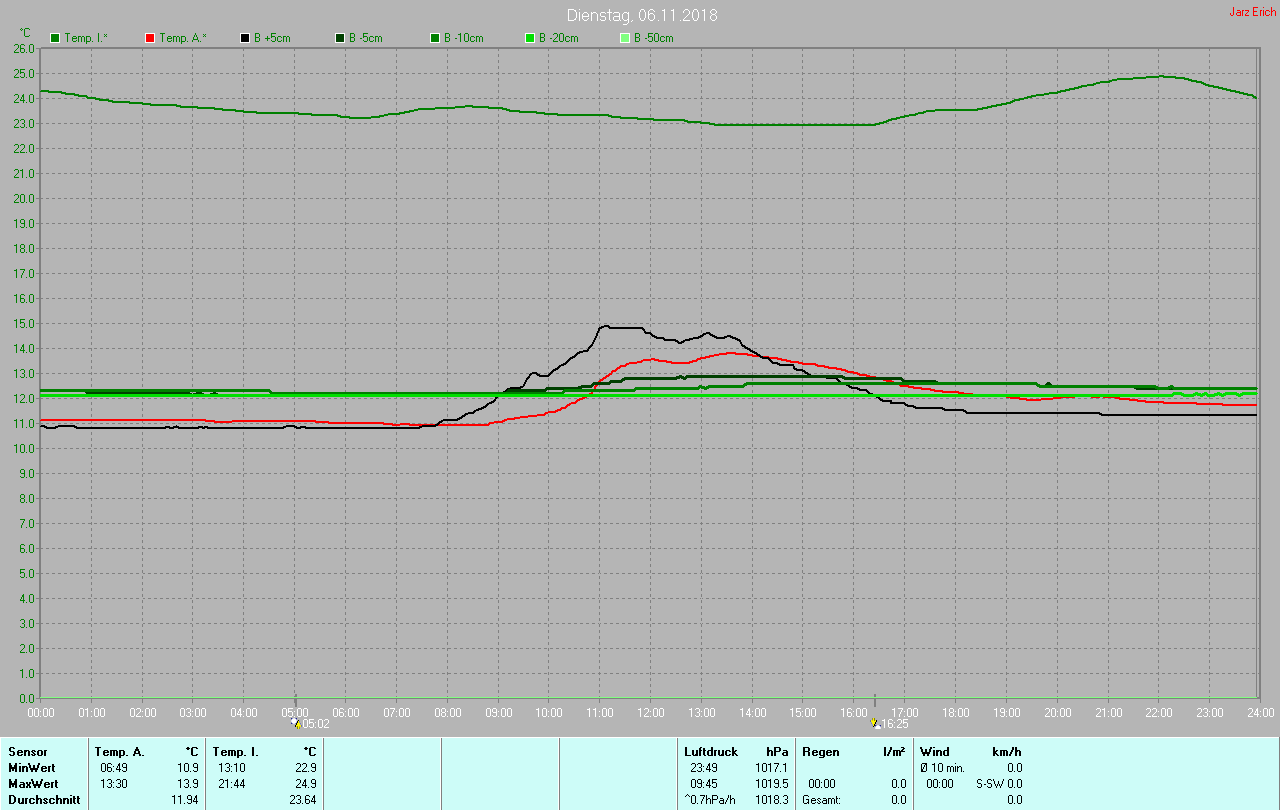The image size is (1280, 810).
Task: Click the MaxWert row label
Action: (32, 783)
